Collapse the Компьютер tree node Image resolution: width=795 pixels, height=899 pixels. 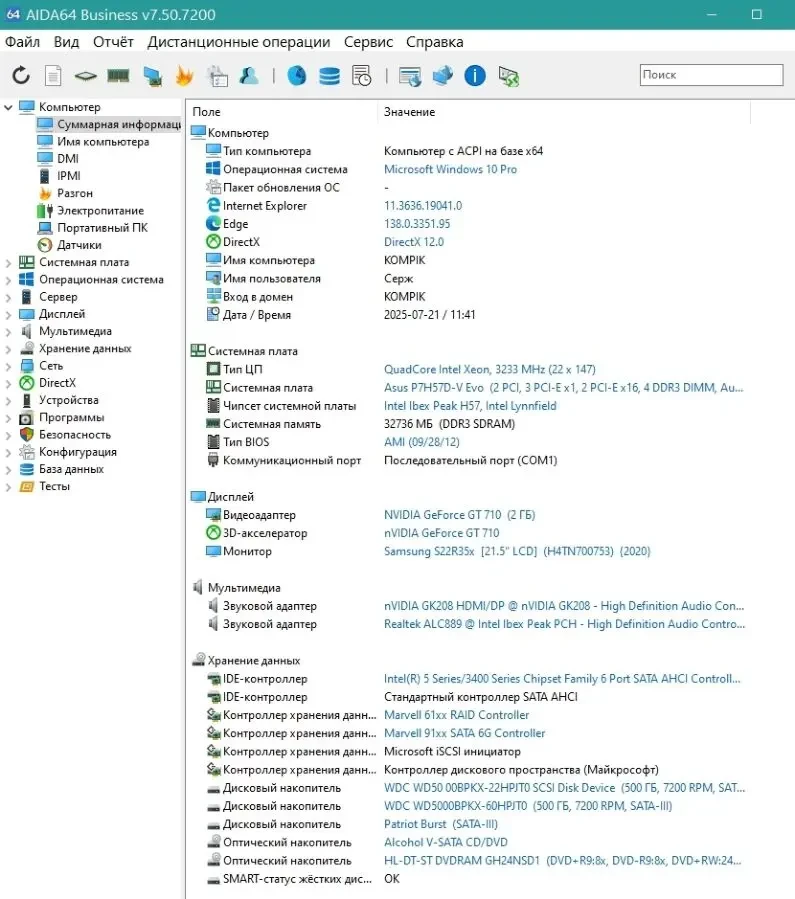click(8, 107)
